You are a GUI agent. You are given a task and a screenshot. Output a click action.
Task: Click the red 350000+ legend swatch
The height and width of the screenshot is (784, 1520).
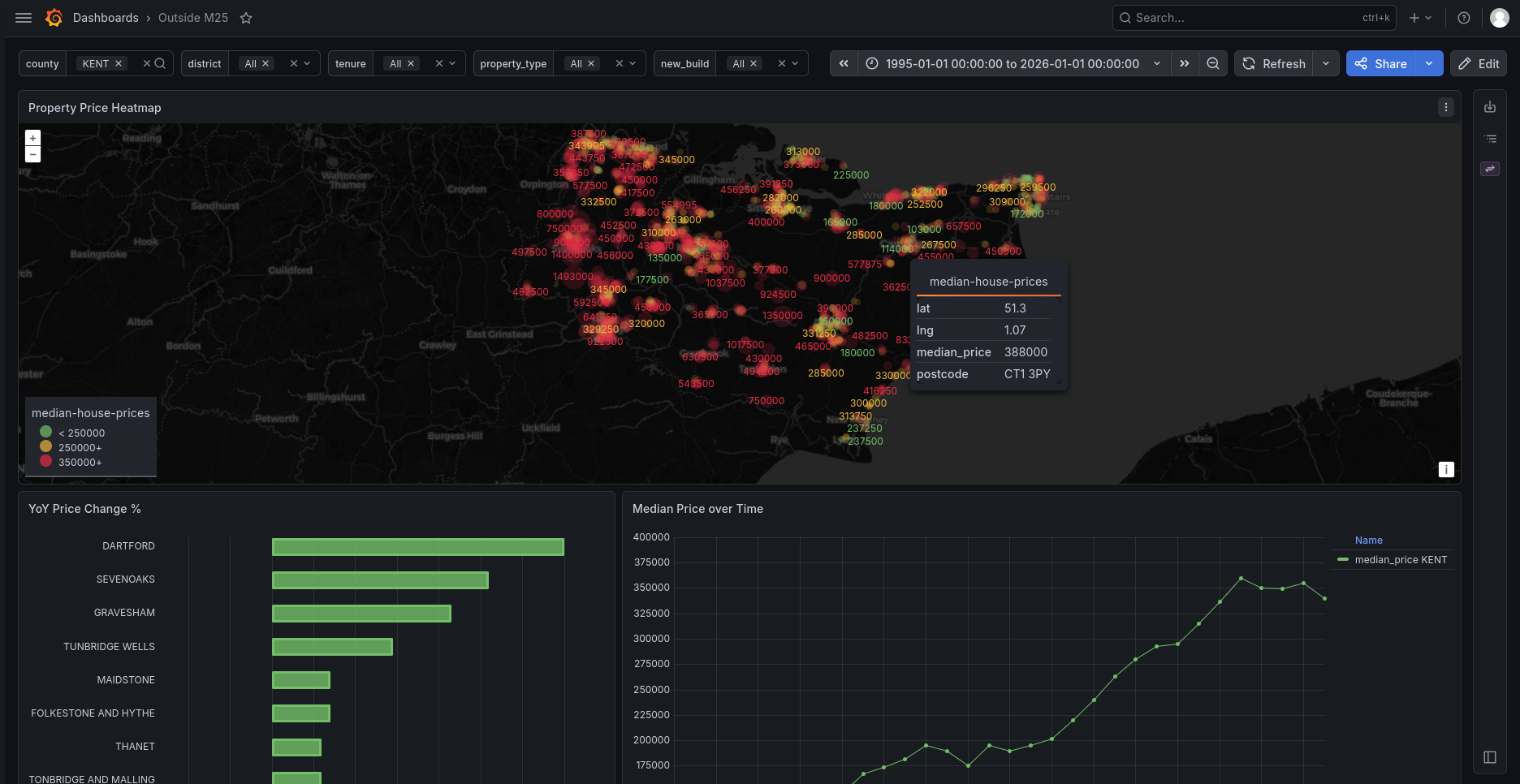coord(45,461)
